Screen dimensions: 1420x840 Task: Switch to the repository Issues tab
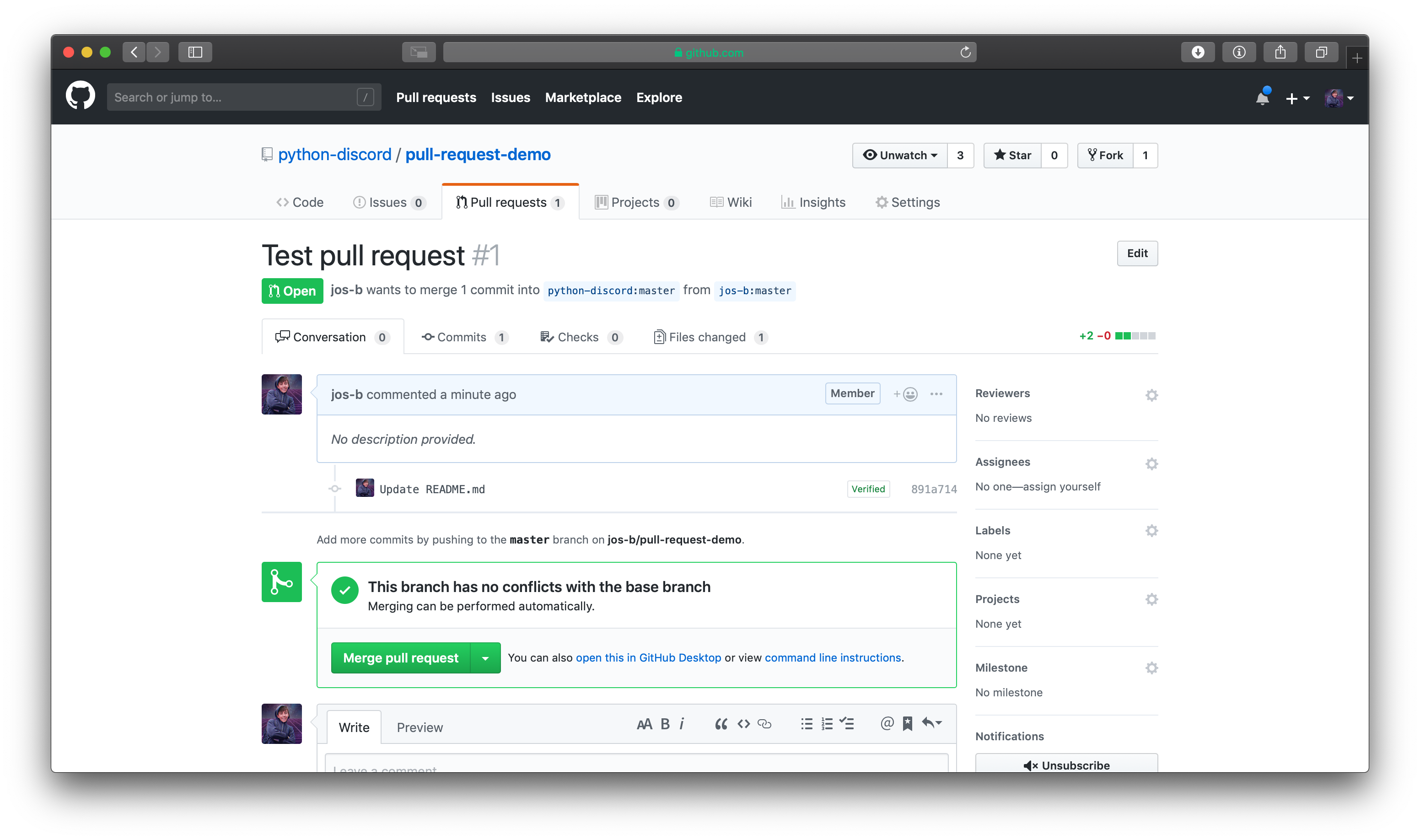point(389,202)
